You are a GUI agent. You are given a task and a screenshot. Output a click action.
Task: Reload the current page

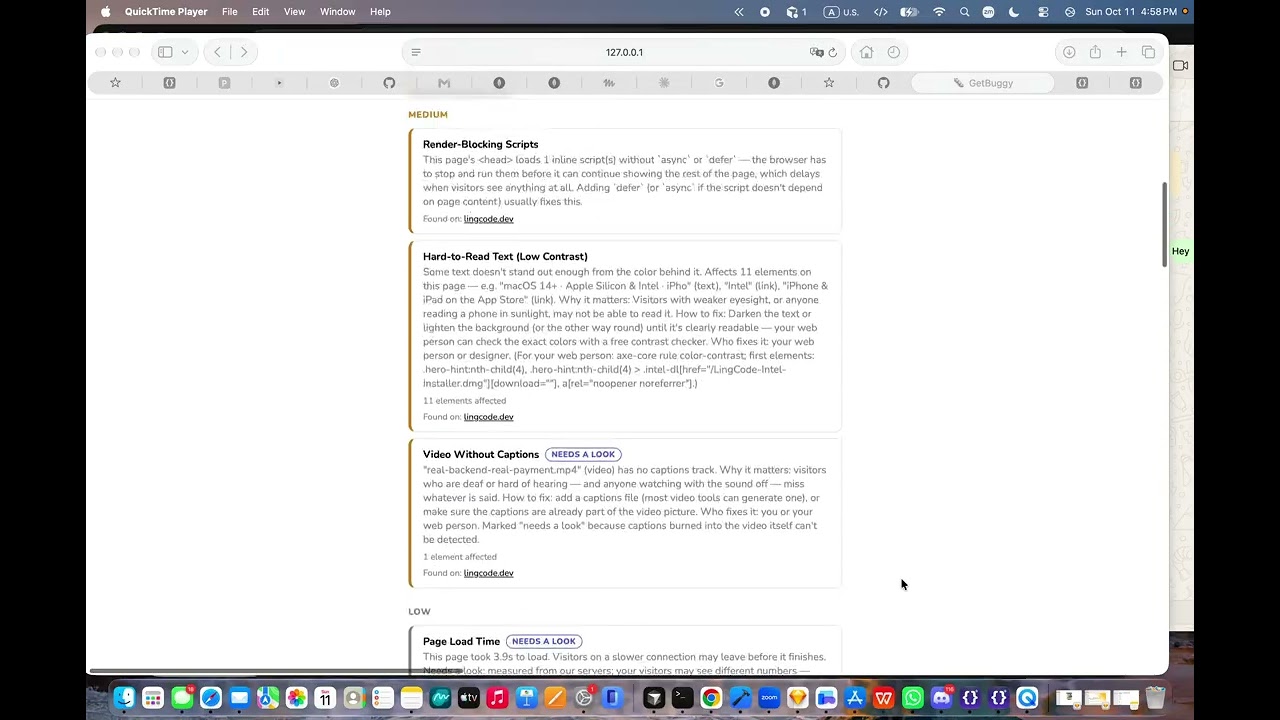click(x=833, y=52)
